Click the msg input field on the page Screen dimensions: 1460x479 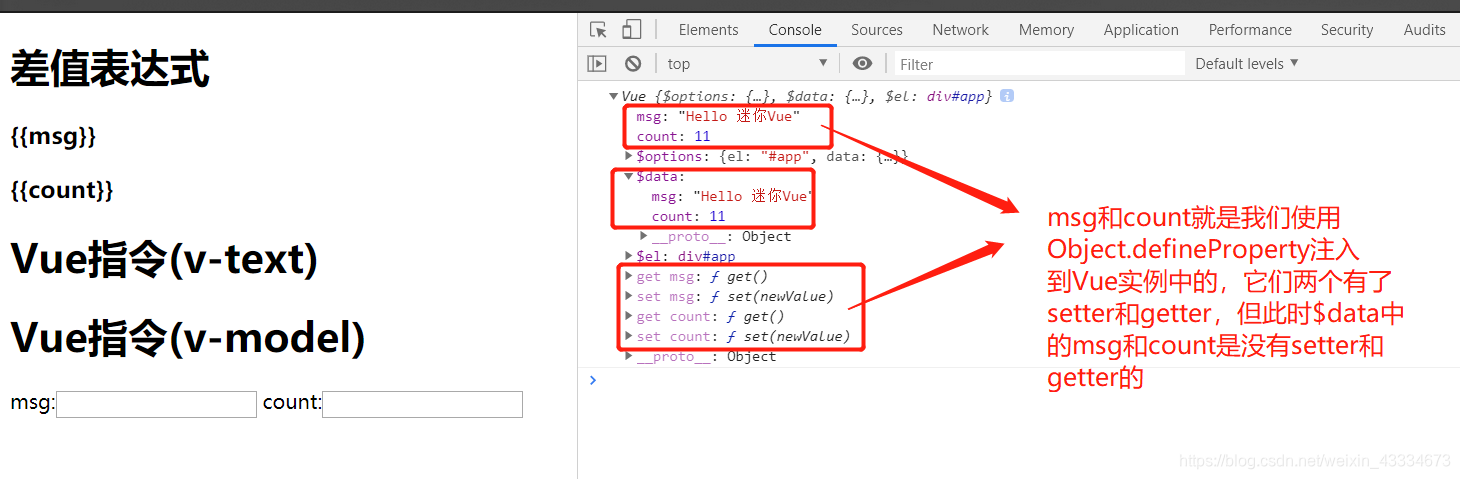pyautogui.click(x=157, y=404)
